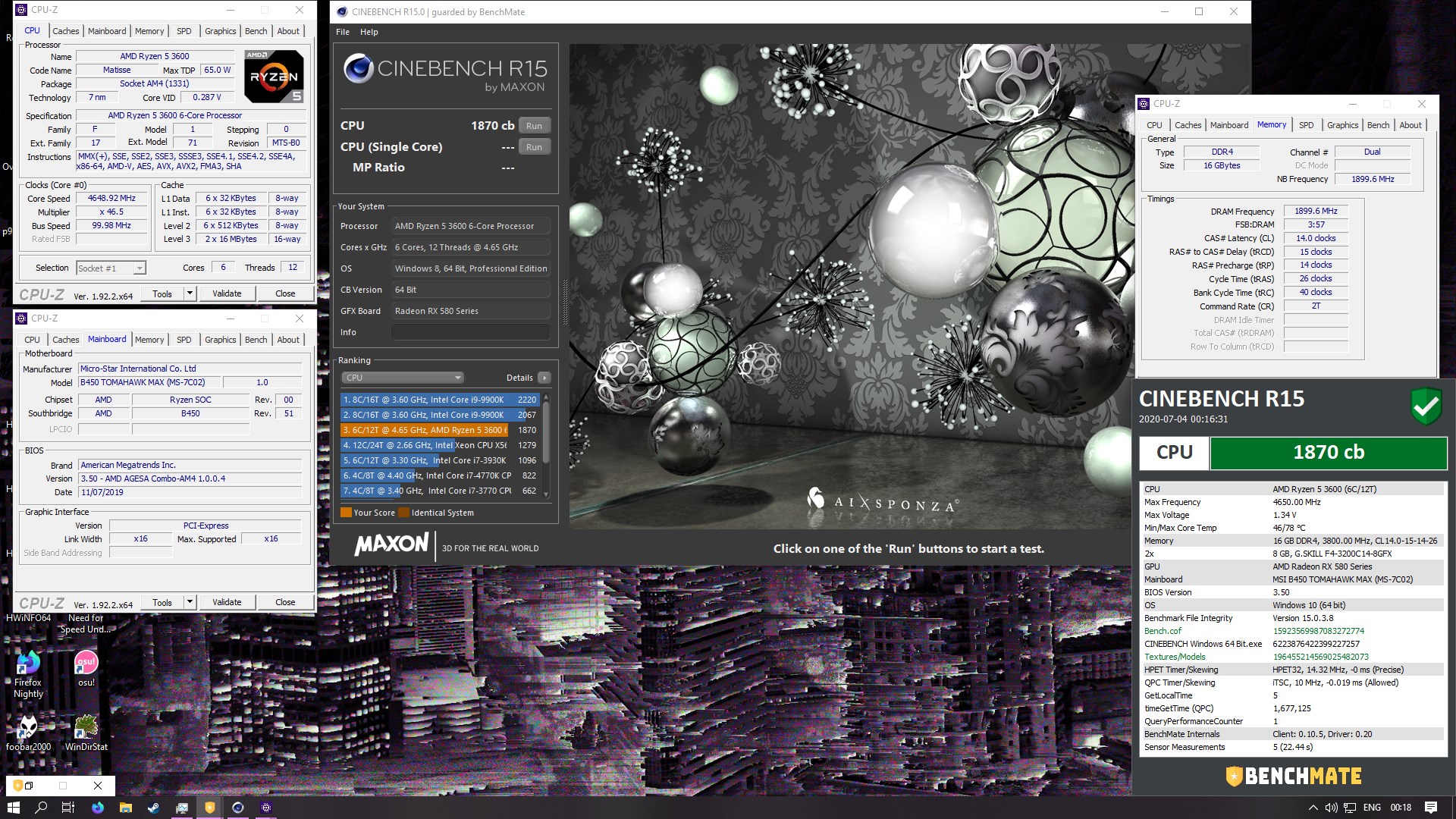Click the BenchMate shield taskbar icon
The image size is (1456, 819).
click(x=210, y=808)
